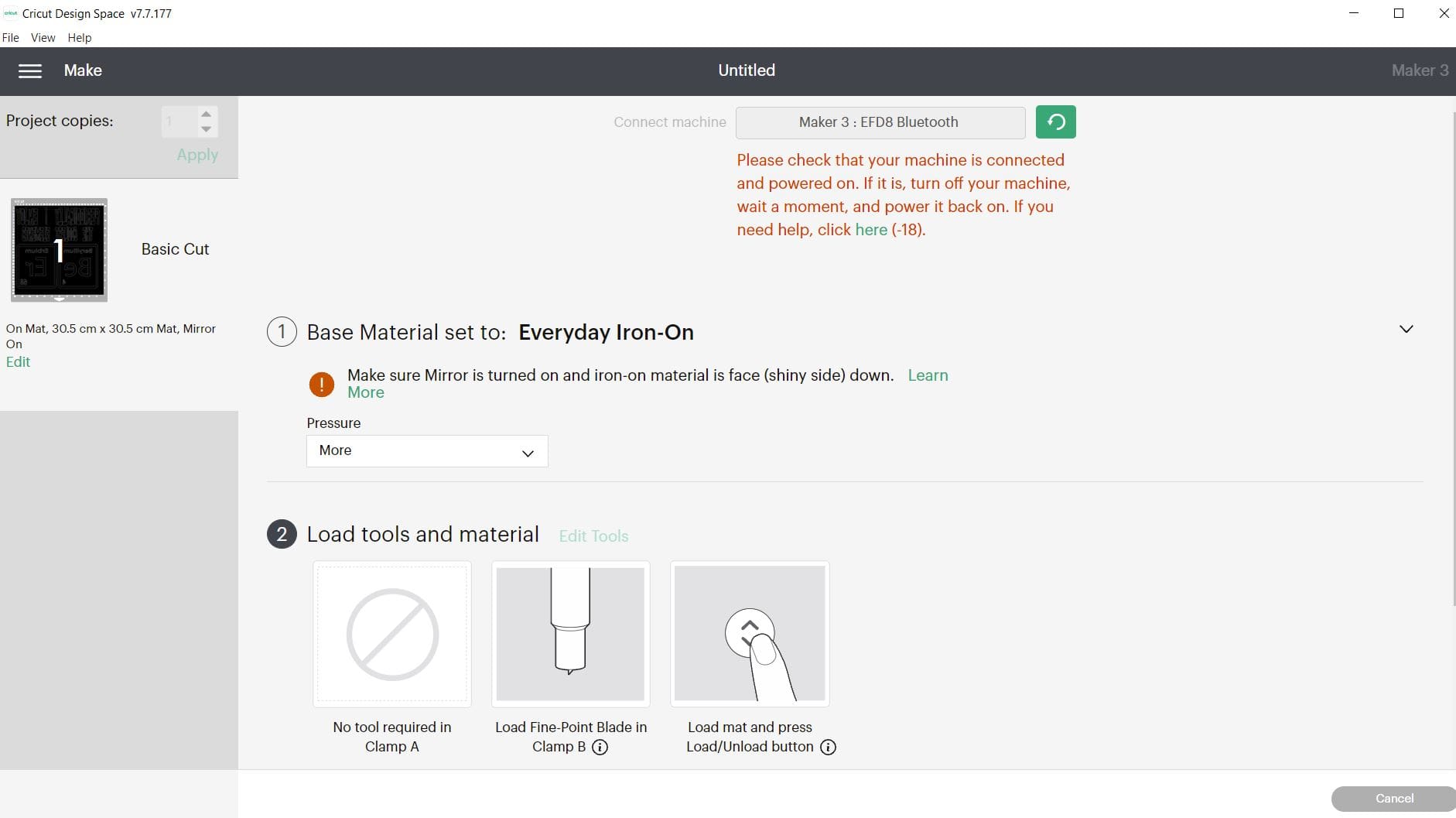The width and height of the screenshot is (1456, 818).
Task: Click the green refresh machine connection button
Action: pos(1055,122)
